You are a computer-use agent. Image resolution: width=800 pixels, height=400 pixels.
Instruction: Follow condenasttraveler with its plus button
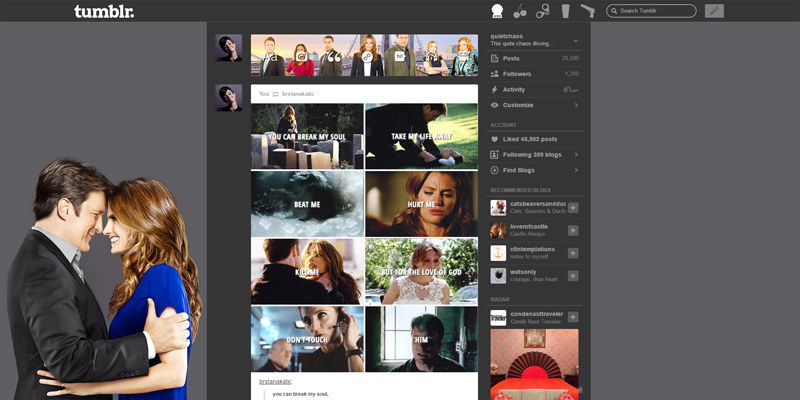pyautogui.click(x=573, y=317)
